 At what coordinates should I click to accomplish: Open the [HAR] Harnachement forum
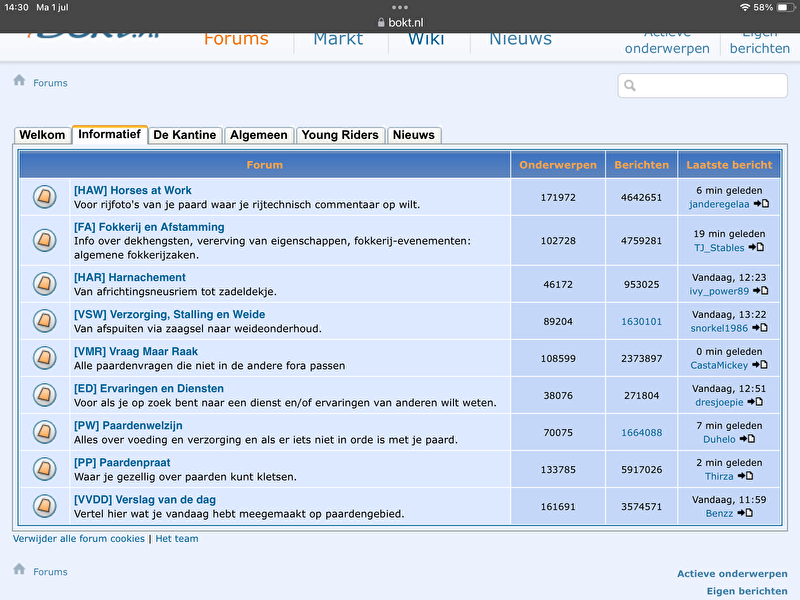(x=130, y=278)
